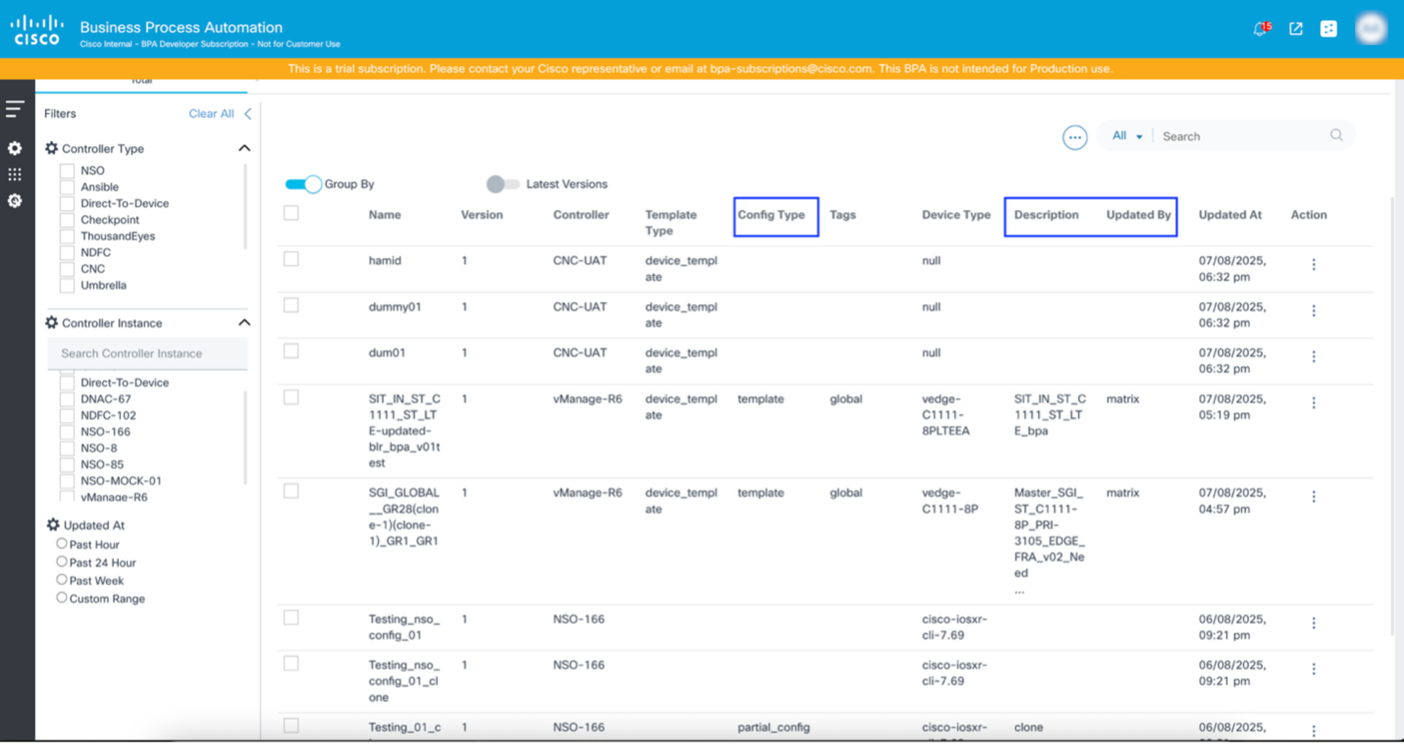Open action menu for SIT_IN_ST_C1111 row
The height and width of the screenshot is (746, 1404).
pos(1314,403)
